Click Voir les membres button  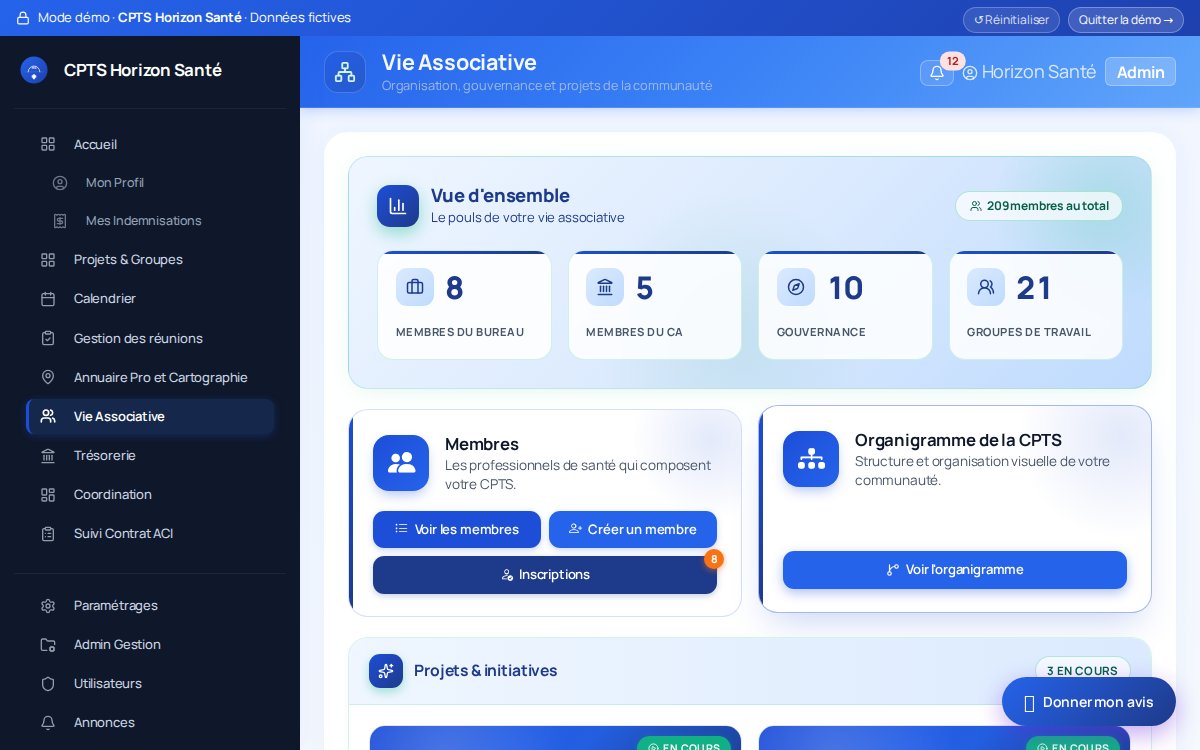(x=457, y=529)
